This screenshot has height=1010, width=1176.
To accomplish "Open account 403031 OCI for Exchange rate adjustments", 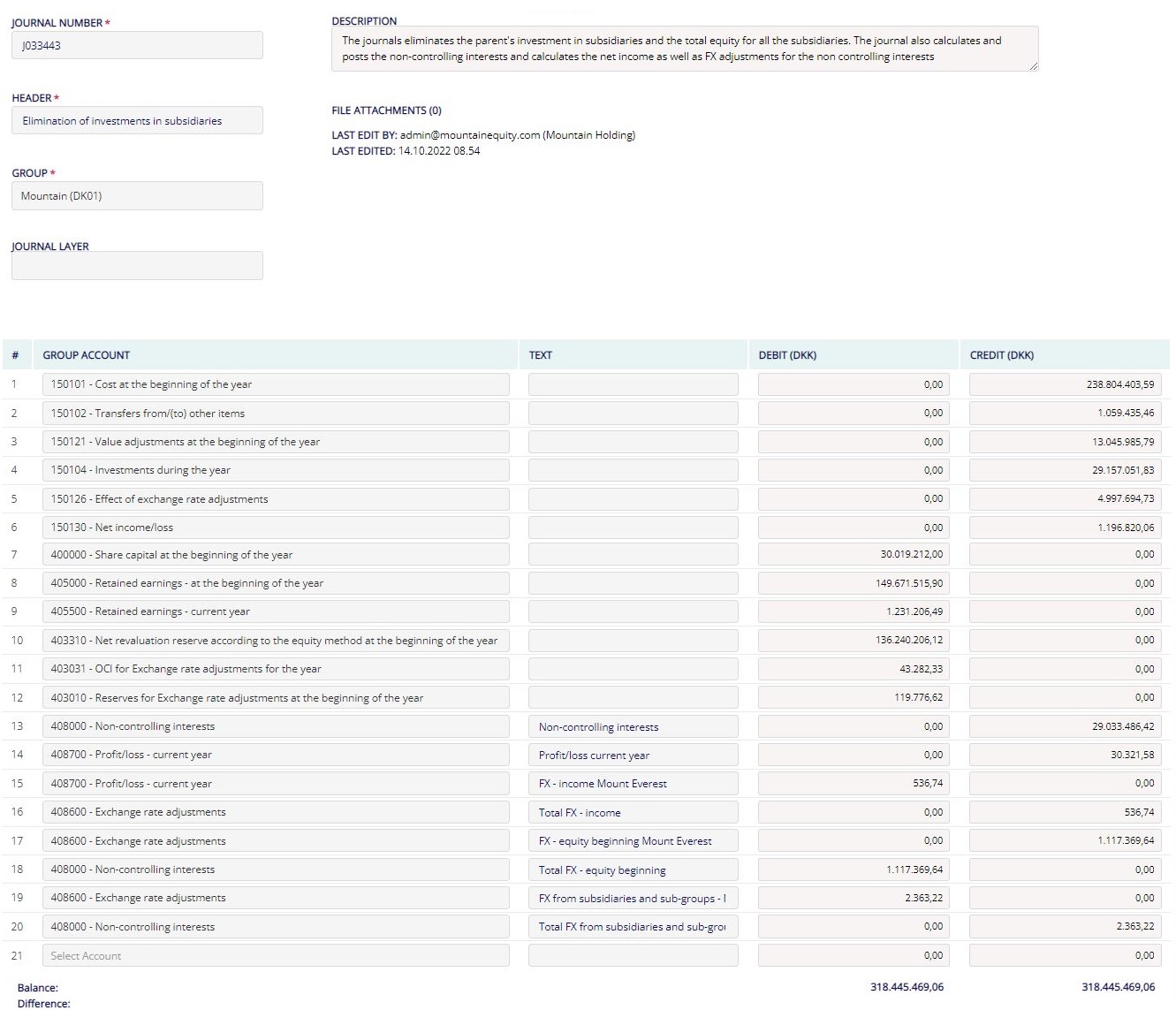I will click(x=276, y=669).
